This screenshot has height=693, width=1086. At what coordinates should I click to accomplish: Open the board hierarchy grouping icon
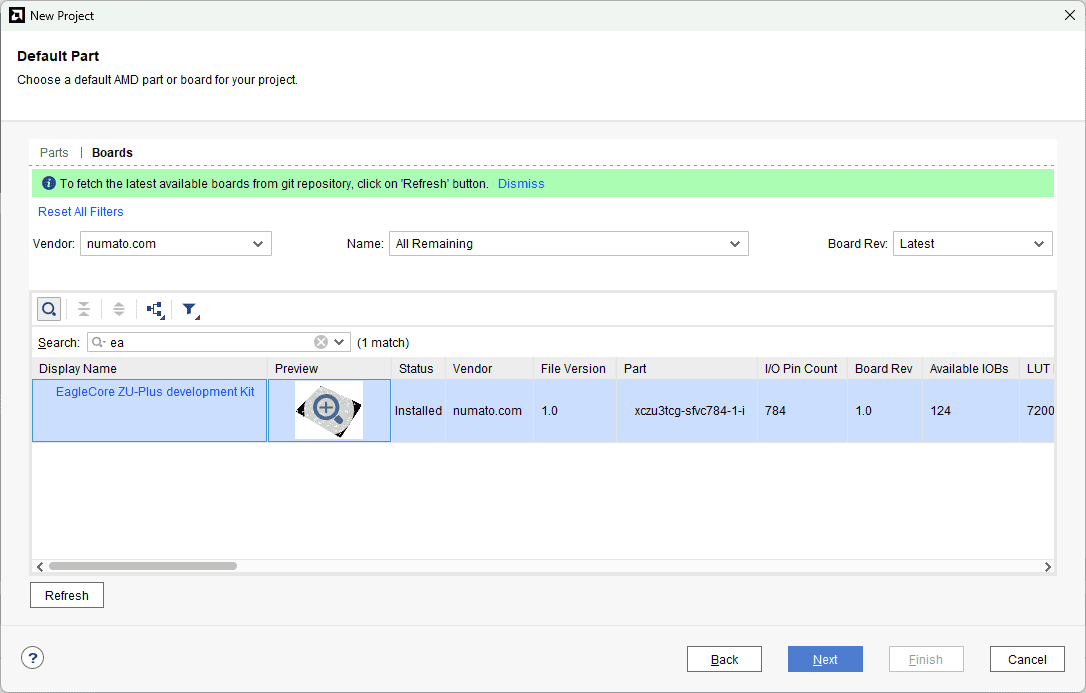155,310
